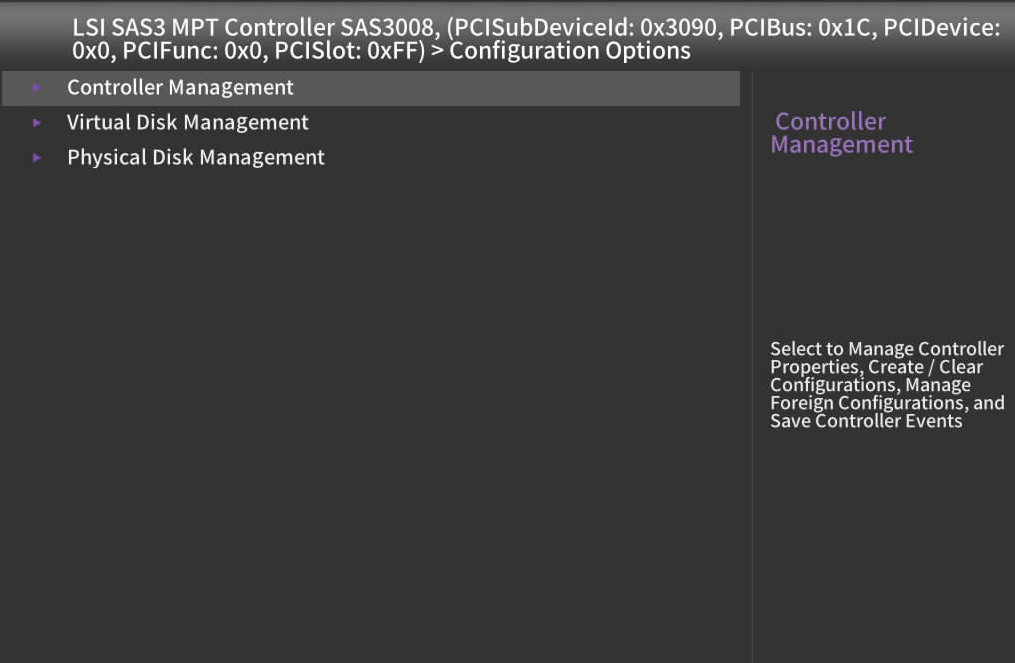This screenshot has width=1015, height=663.
Task: Click the LSI SAS3 MPT Controller SAS3008 title
Action: pos(252,29)
